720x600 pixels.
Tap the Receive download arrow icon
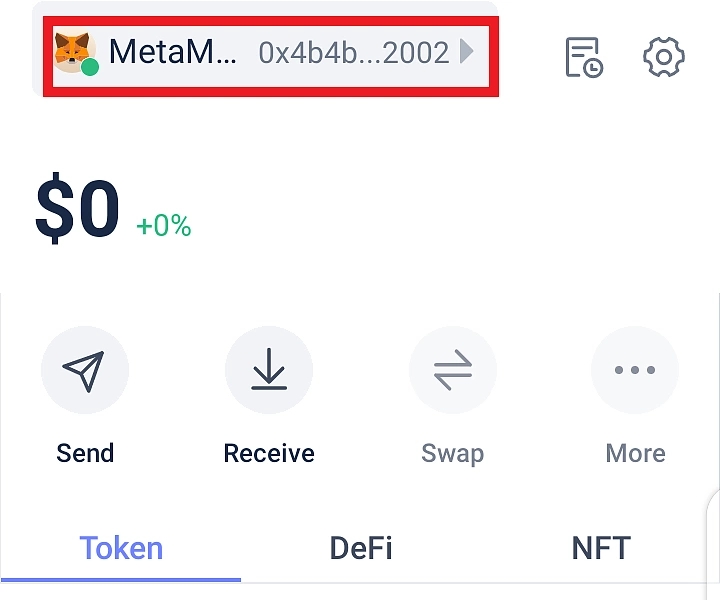(268, 371)
